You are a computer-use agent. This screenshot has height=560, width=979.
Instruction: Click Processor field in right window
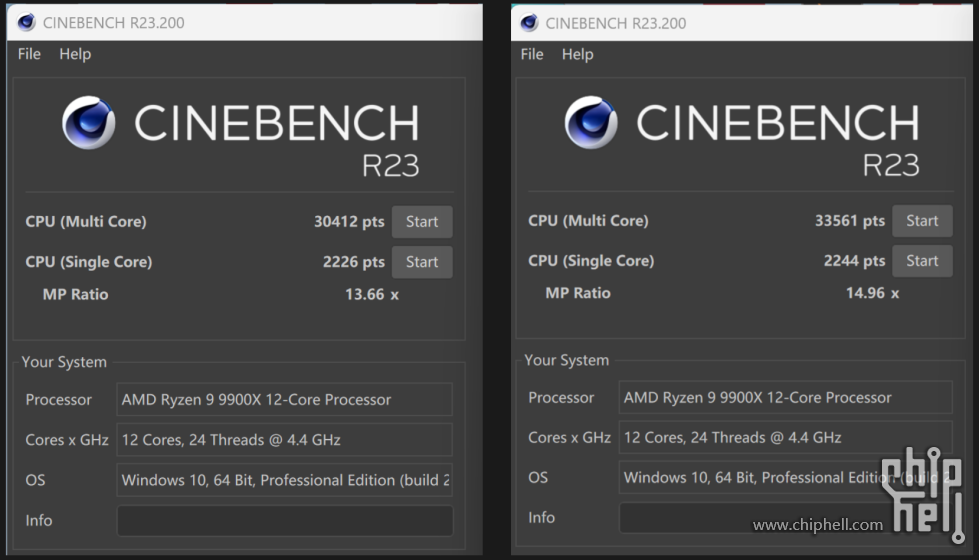785,397
